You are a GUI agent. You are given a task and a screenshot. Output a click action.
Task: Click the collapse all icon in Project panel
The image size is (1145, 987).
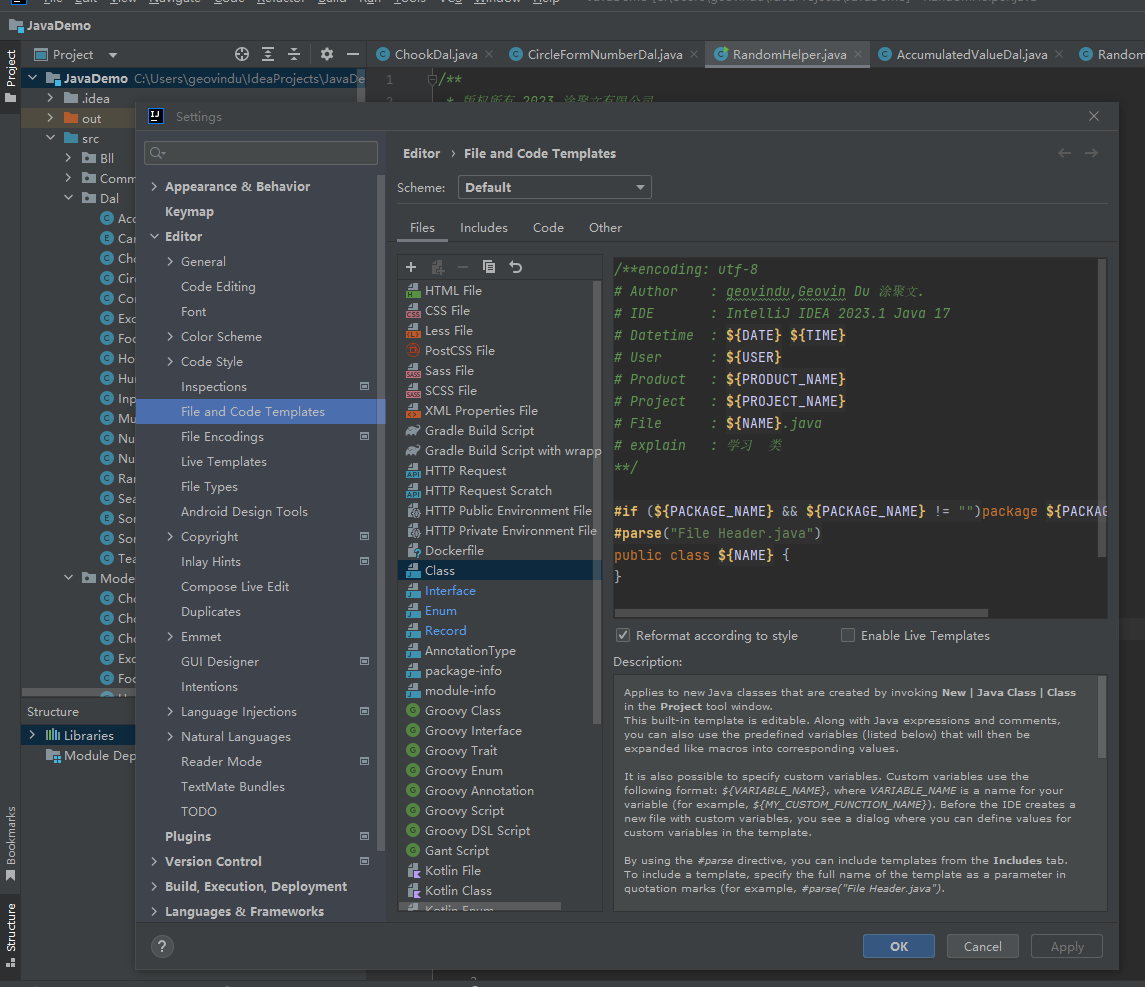tap(294, 54)
